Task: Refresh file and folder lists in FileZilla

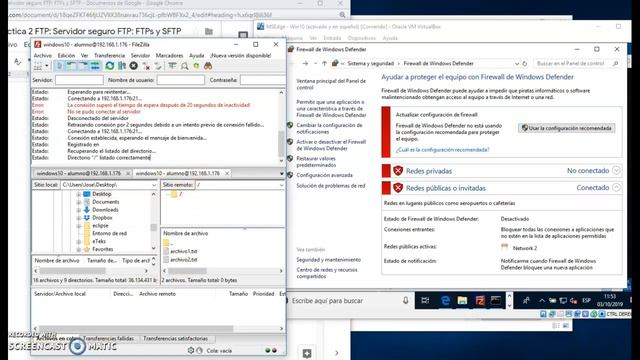Action: pos(109,66)
